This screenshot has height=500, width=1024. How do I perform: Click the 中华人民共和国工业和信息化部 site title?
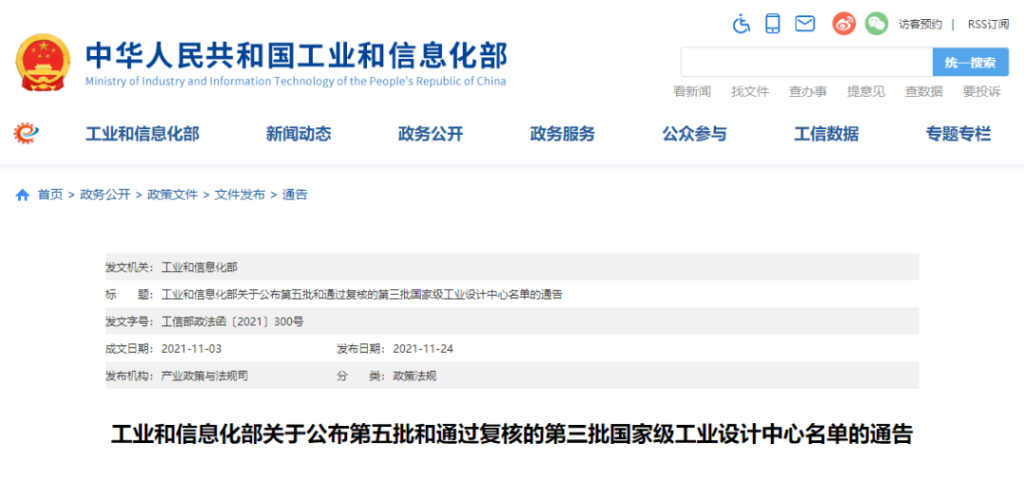296,55
